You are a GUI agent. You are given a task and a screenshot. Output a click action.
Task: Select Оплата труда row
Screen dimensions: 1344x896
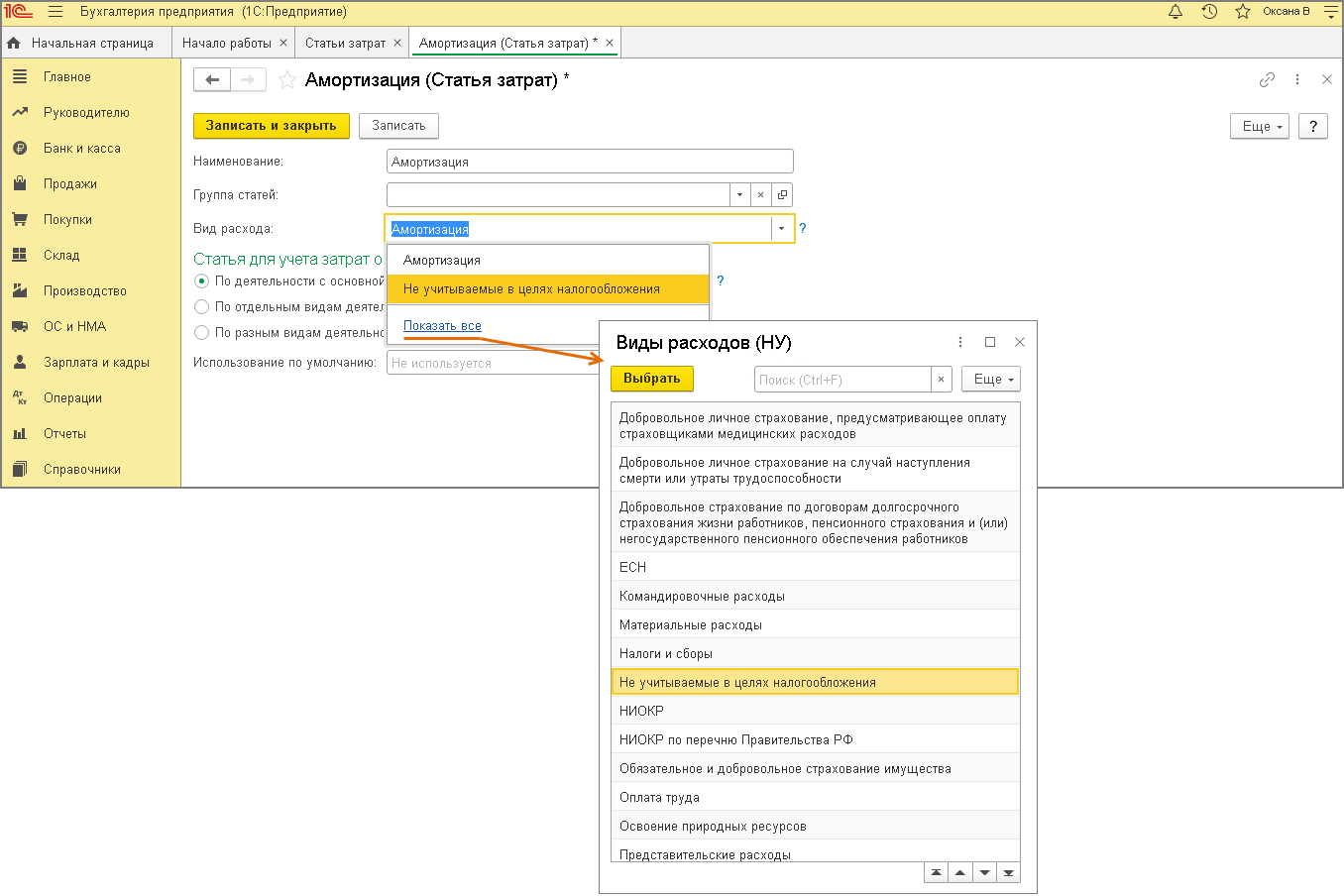pos(816,797)
